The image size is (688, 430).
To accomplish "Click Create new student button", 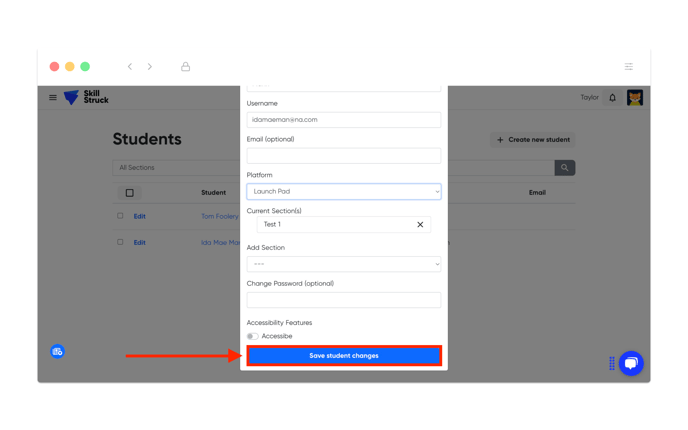I will tap(533, 140).
